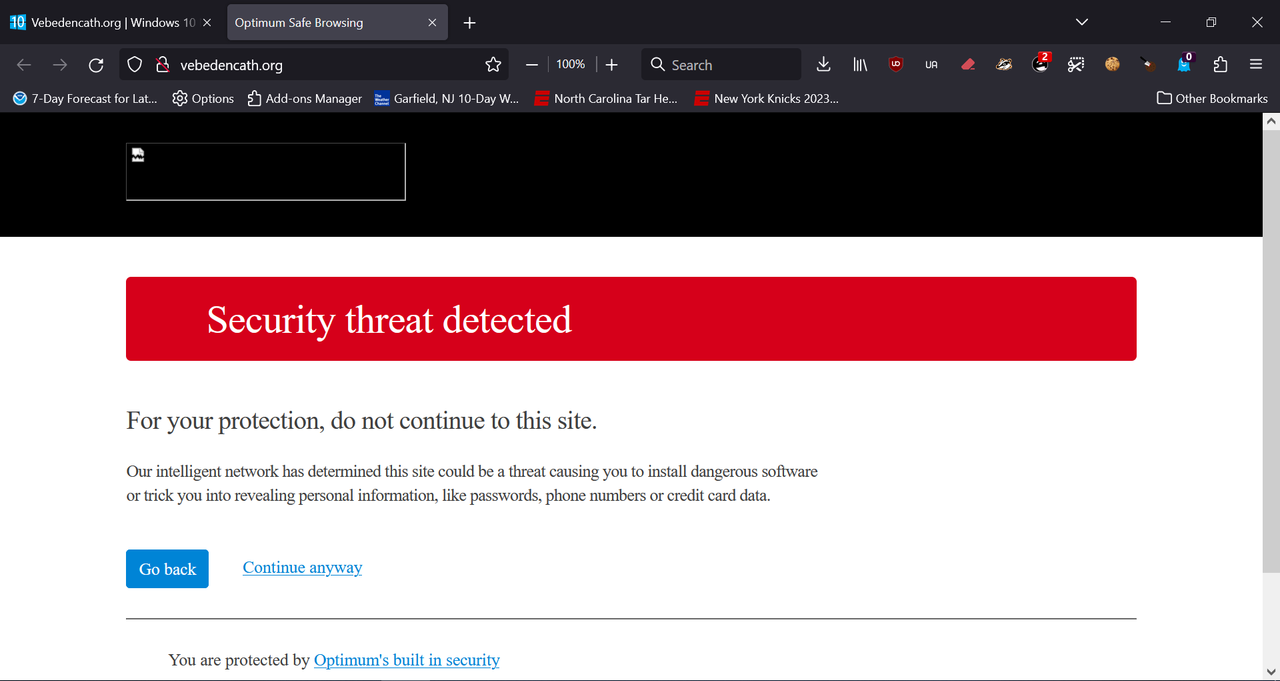1280x681 pixels.
Task: Zoom in using the plus button
Action: click(612, 65)
